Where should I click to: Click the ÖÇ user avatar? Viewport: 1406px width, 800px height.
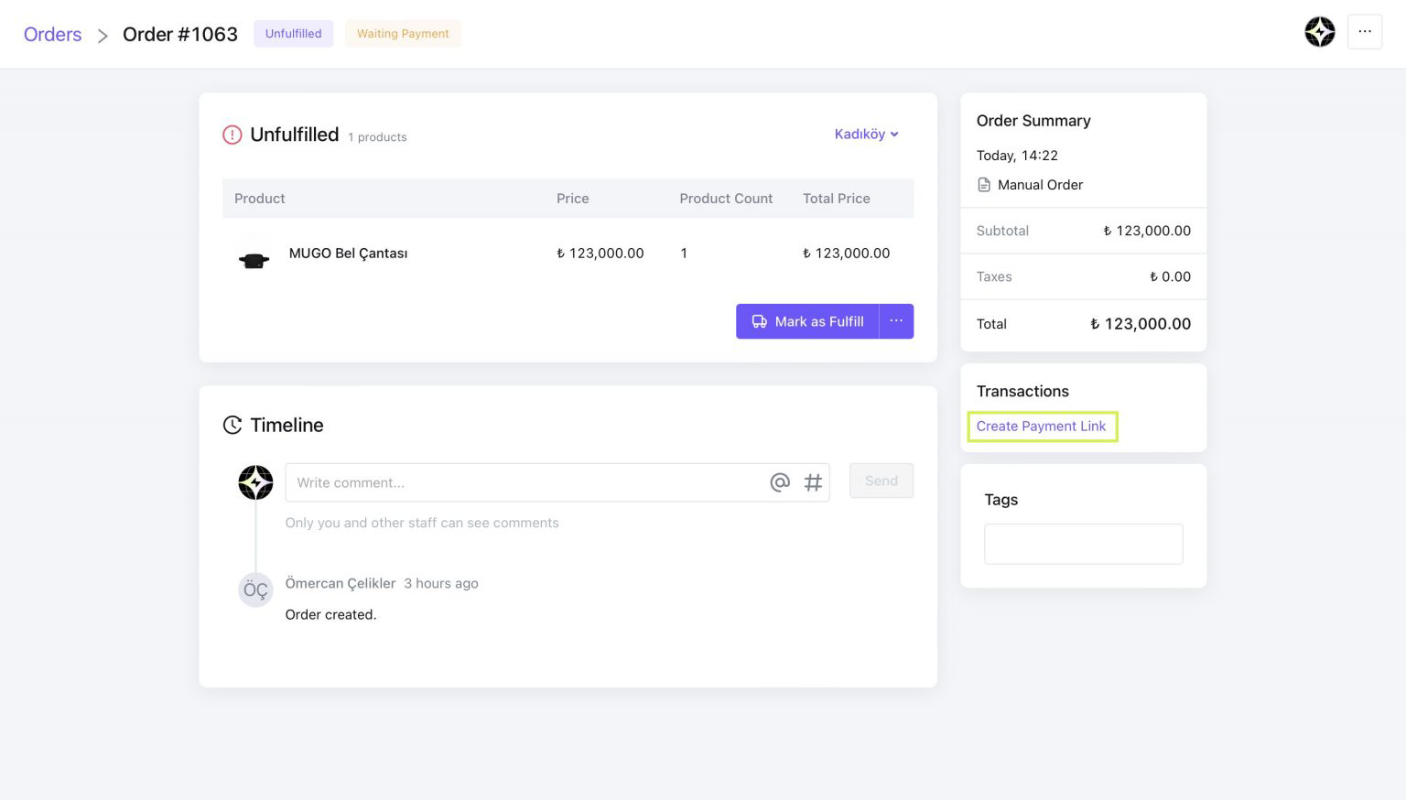[x=256, y=590]
